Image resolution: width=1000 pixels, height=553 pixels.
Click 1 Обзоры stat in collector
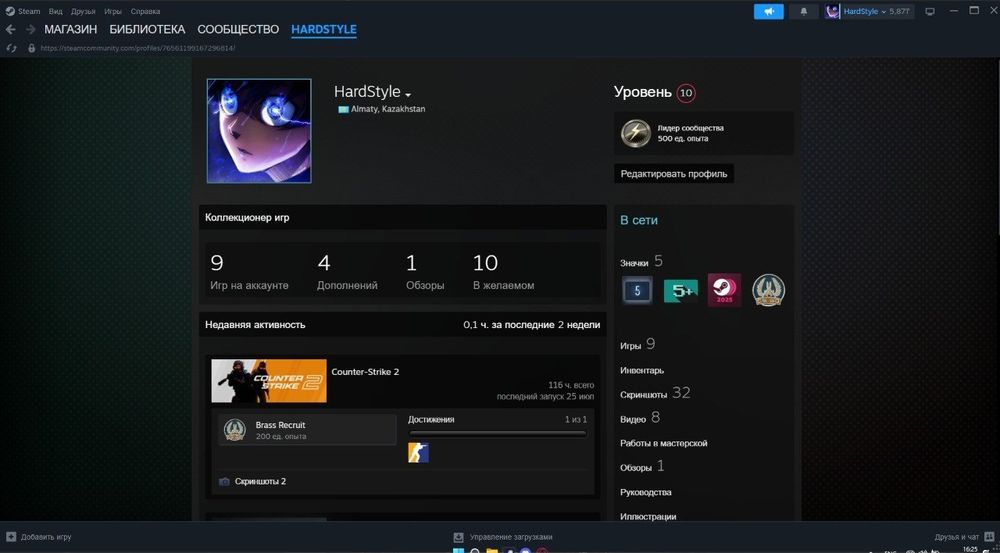(425, 273)
